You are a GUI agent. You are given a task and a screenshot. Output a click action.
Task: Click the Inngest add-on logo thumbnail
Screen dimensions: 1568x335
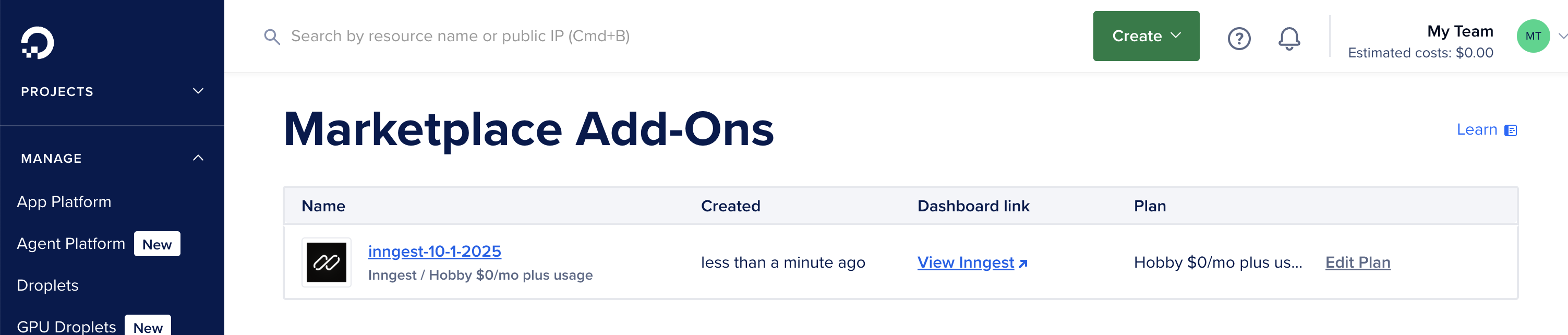click(326, 262)
